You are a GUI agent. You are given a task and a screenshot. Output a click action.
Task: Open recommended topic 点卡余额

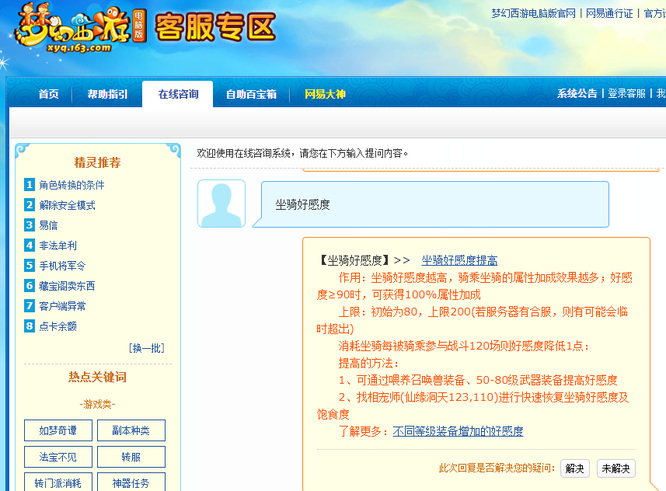coord(58,326)
